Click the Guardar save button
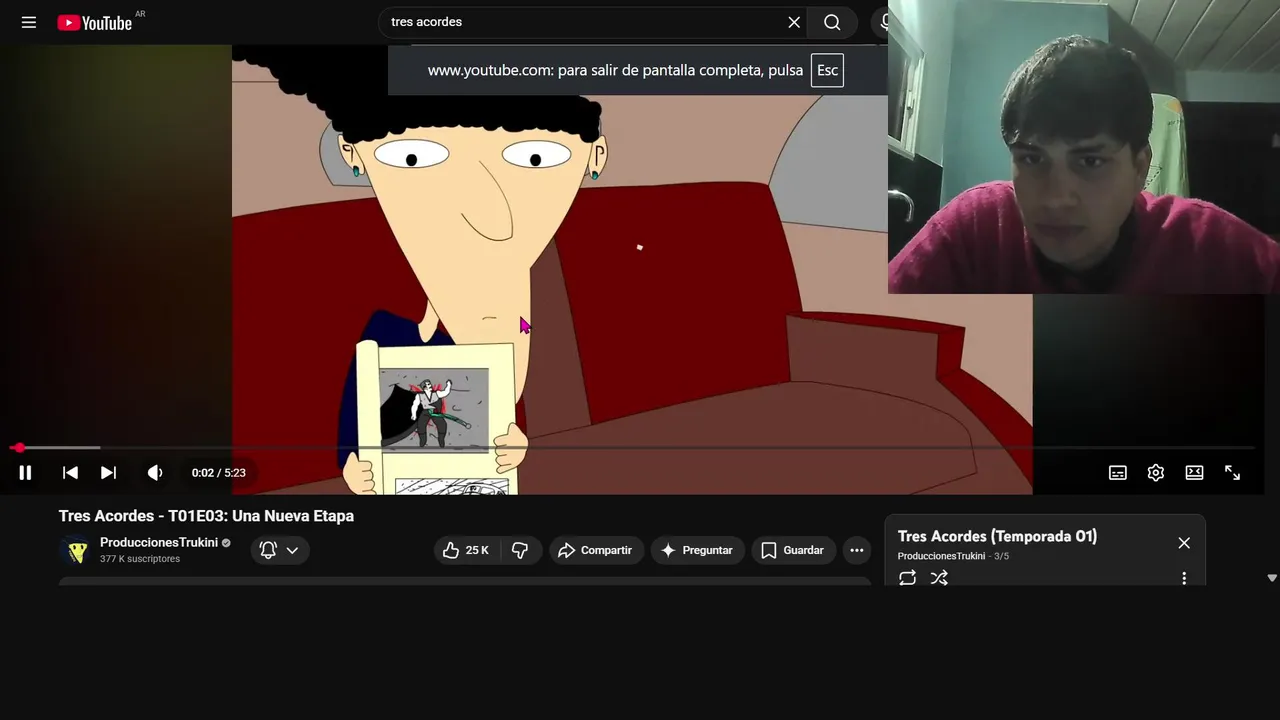Image resolution: width=1280 pixels, height=720 pixels. click(793, 550)
